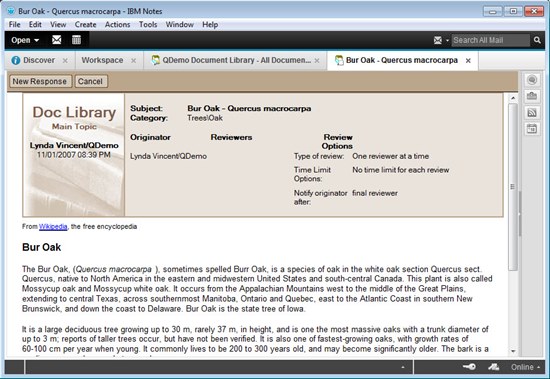Image resolution: width=550 pixels, height=379 pixels.
Task: Close the Bur Oak tab
Action: 468,61
